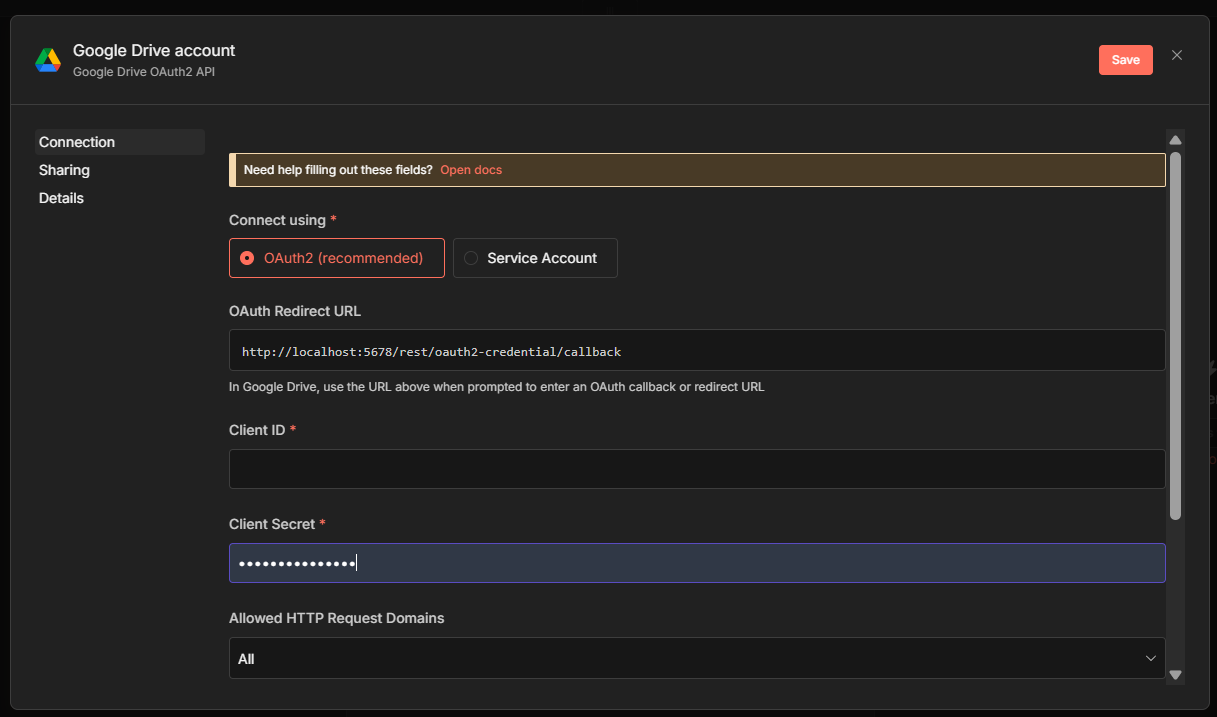Expand the Allowed HTTP Request Domains chevron
Image resolution: width=1217 pixels, height=717 pixels.
pos(1150,658)
